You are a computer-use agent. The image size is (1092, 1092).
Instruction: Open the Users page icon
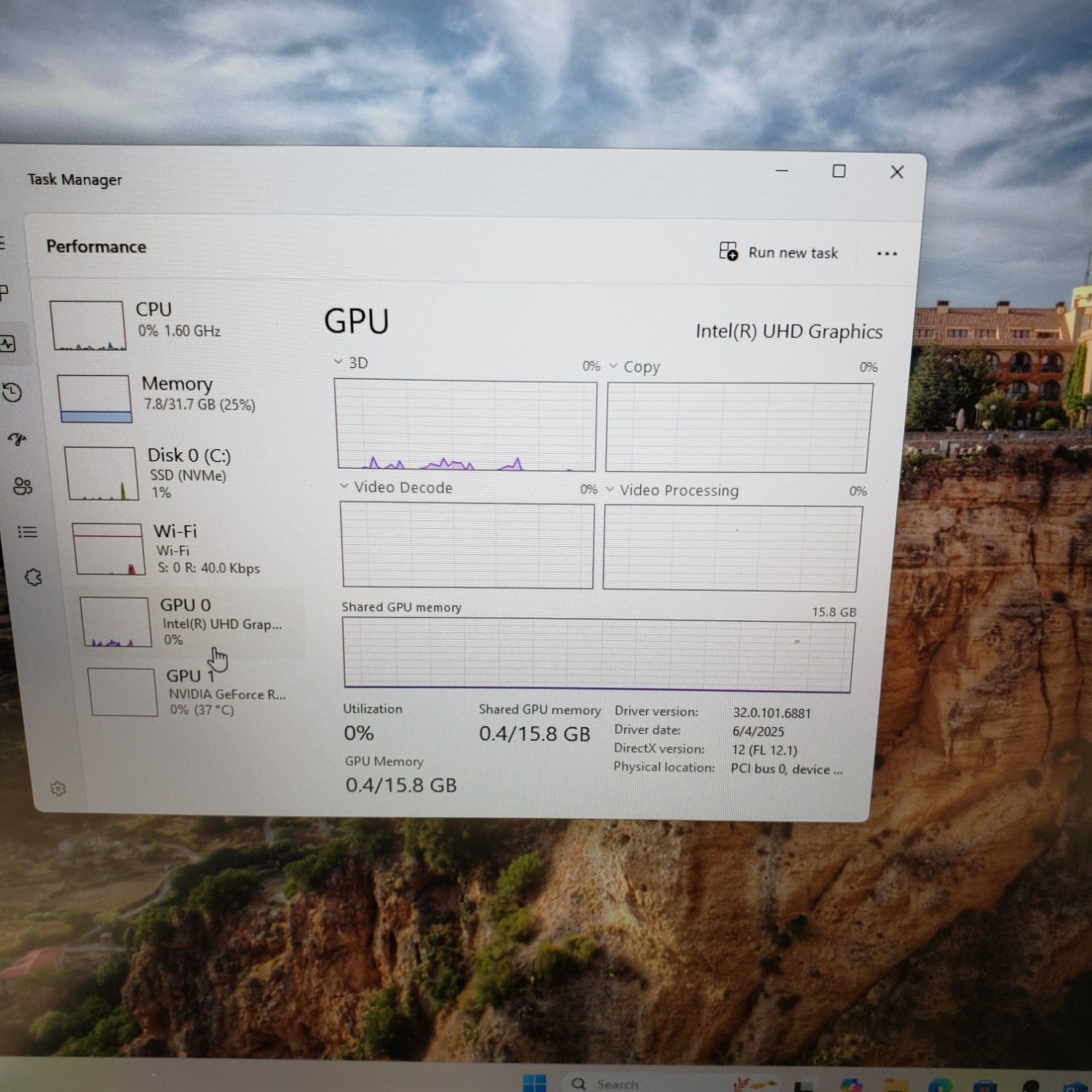click(x=23, y=486)
